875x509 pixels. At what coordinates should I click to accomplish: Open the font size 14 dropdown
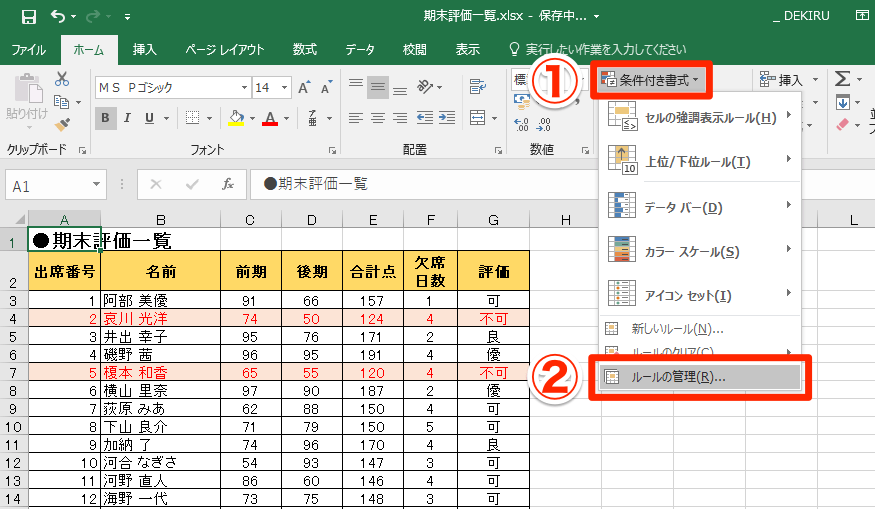point(284,88)
